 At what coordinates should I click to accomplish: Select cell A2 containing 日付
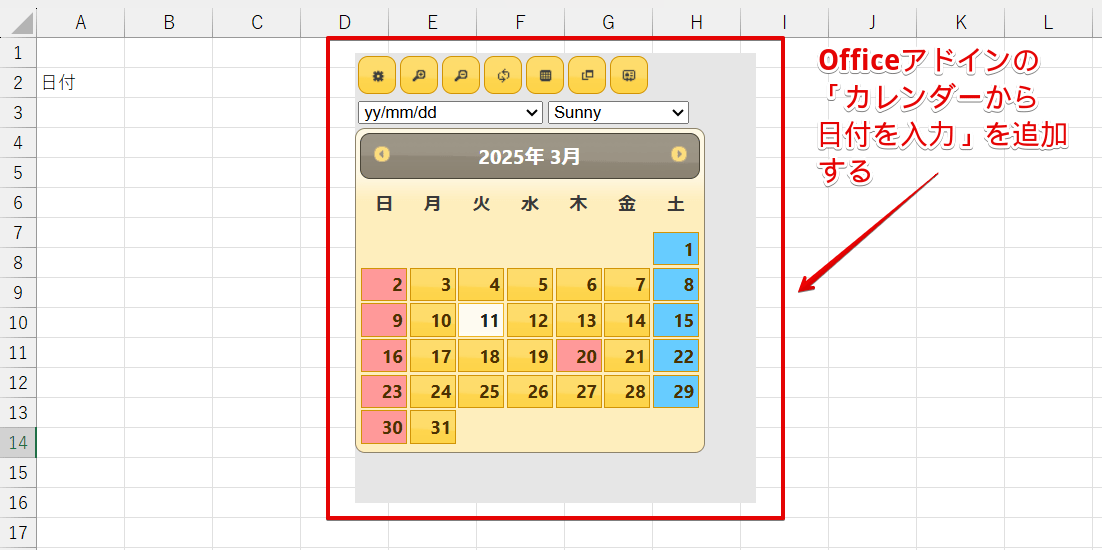(80, 83)
